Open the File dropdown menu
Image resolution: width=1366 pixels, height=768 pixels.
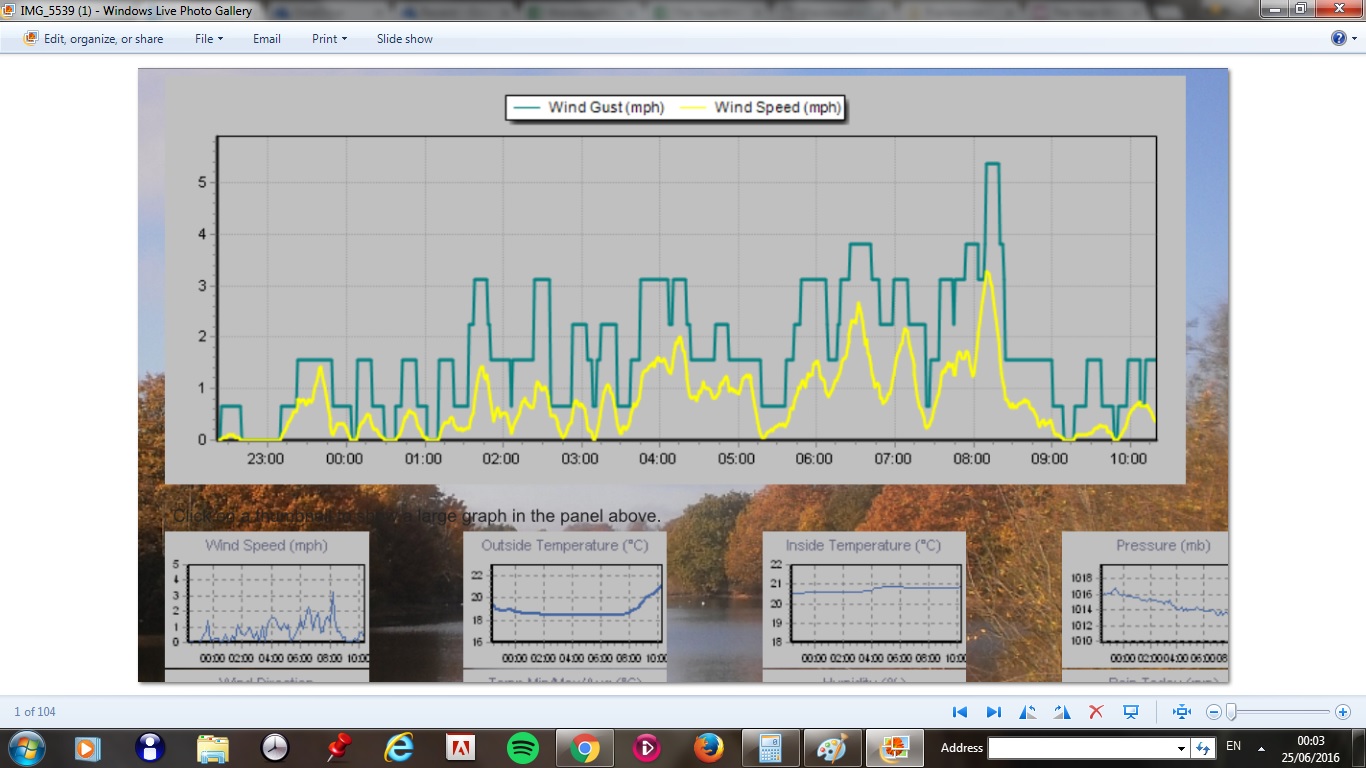(208, 39)
